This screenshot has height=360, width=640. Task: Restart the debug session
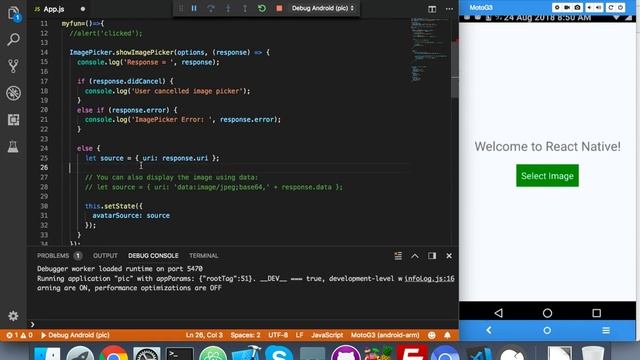pos(262,8)
